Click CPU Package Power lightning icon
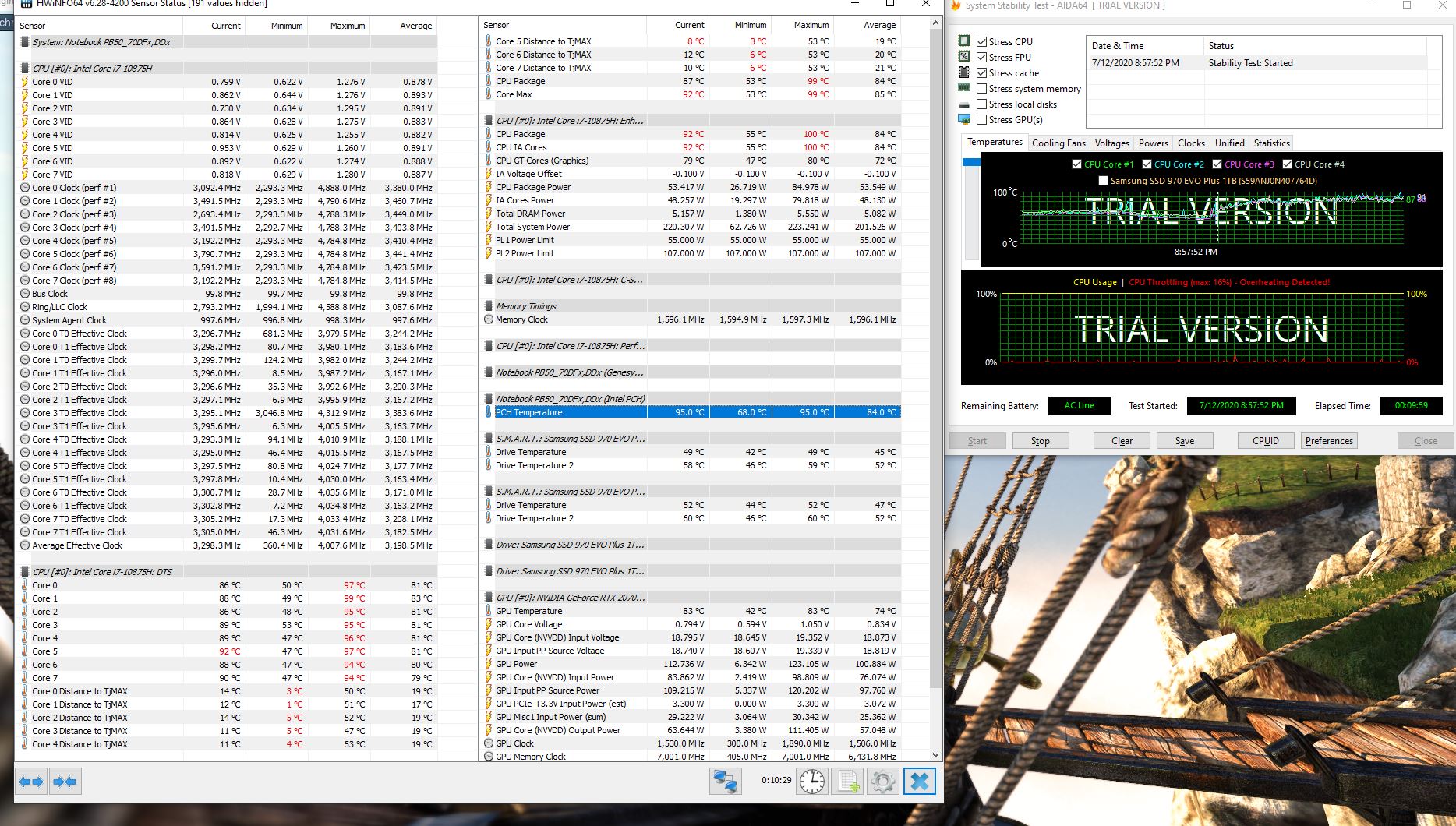 point(489,187)
